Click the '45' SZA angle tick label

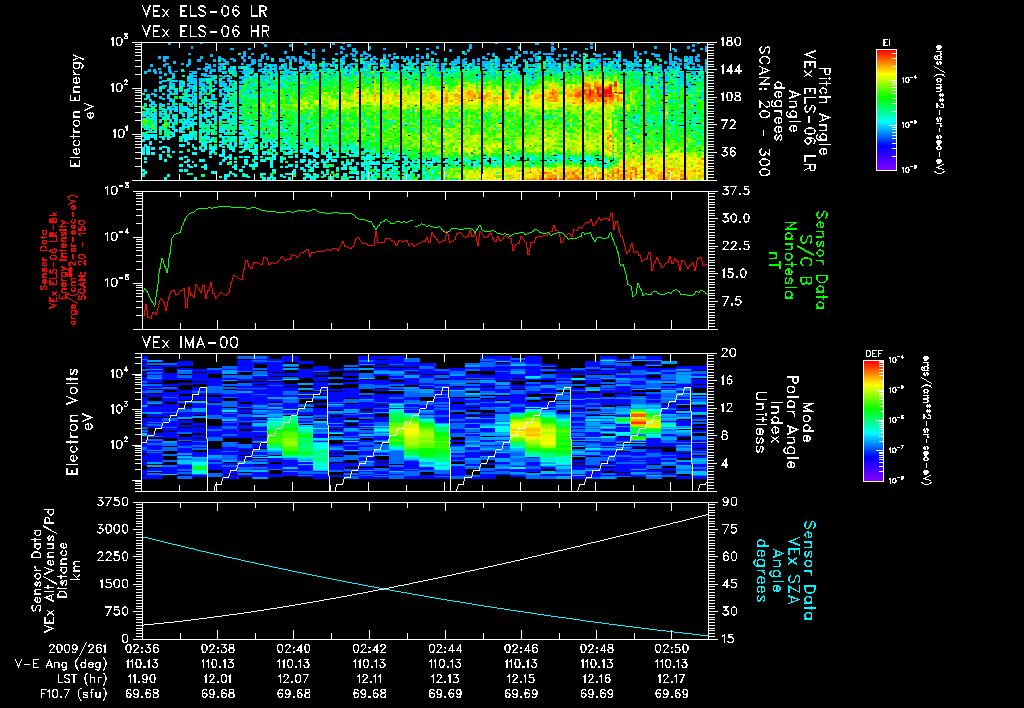tap(730, 584)
